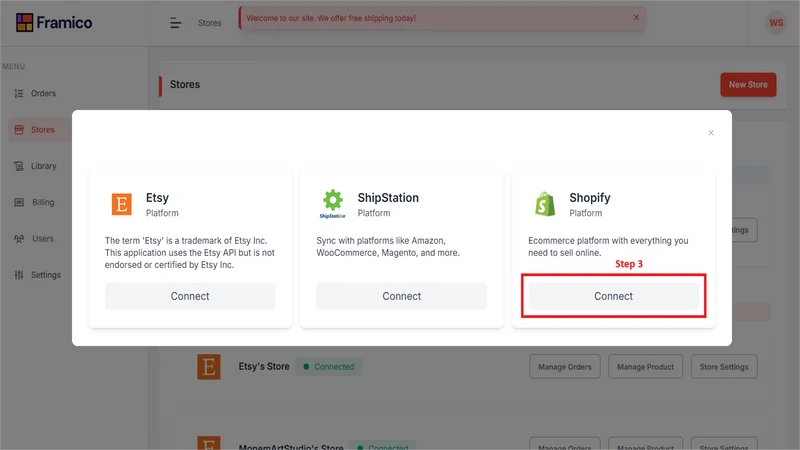Click the ShipStation sync description text
The image size is (800, 450).
(x=388, y=246)
